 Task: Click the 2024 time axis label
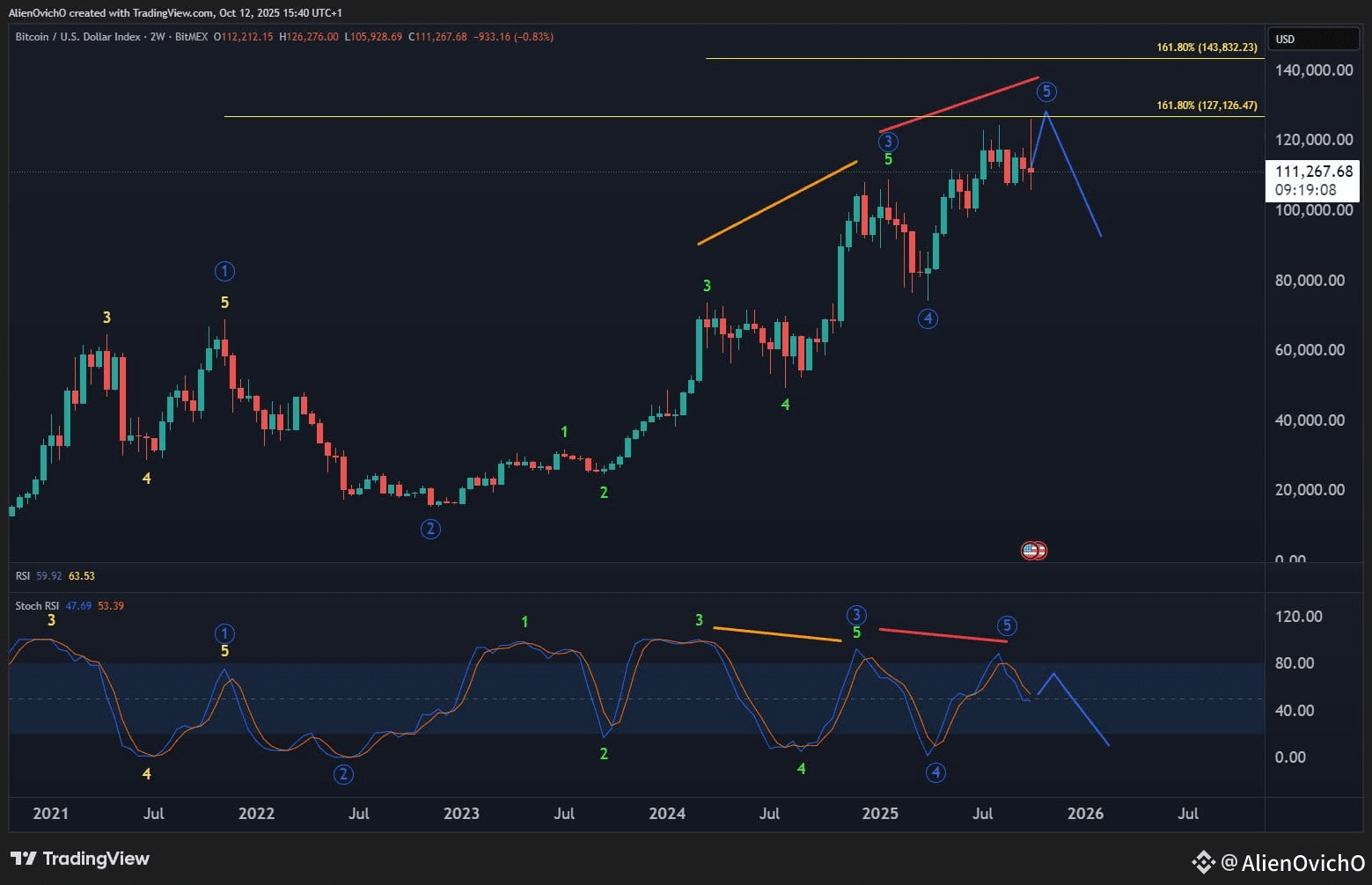[667, 814]
